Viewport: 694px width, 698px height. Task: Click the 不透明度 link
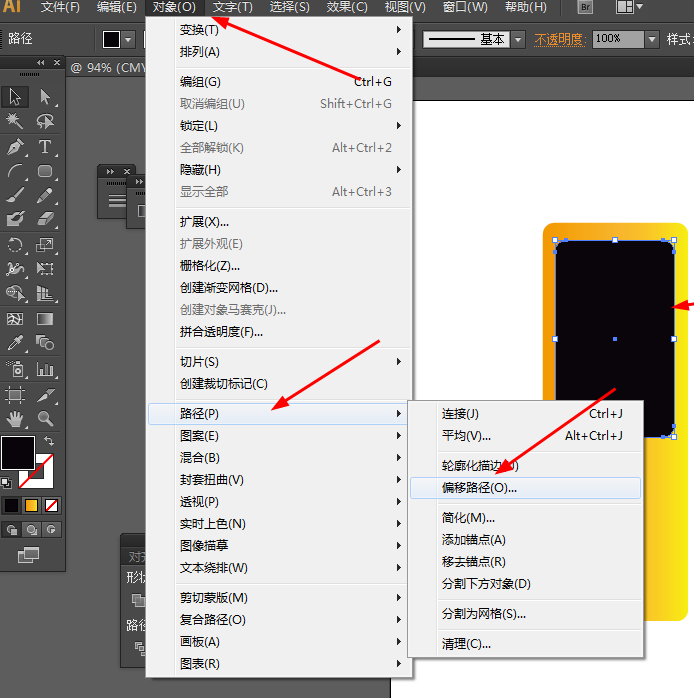point(559,40)
